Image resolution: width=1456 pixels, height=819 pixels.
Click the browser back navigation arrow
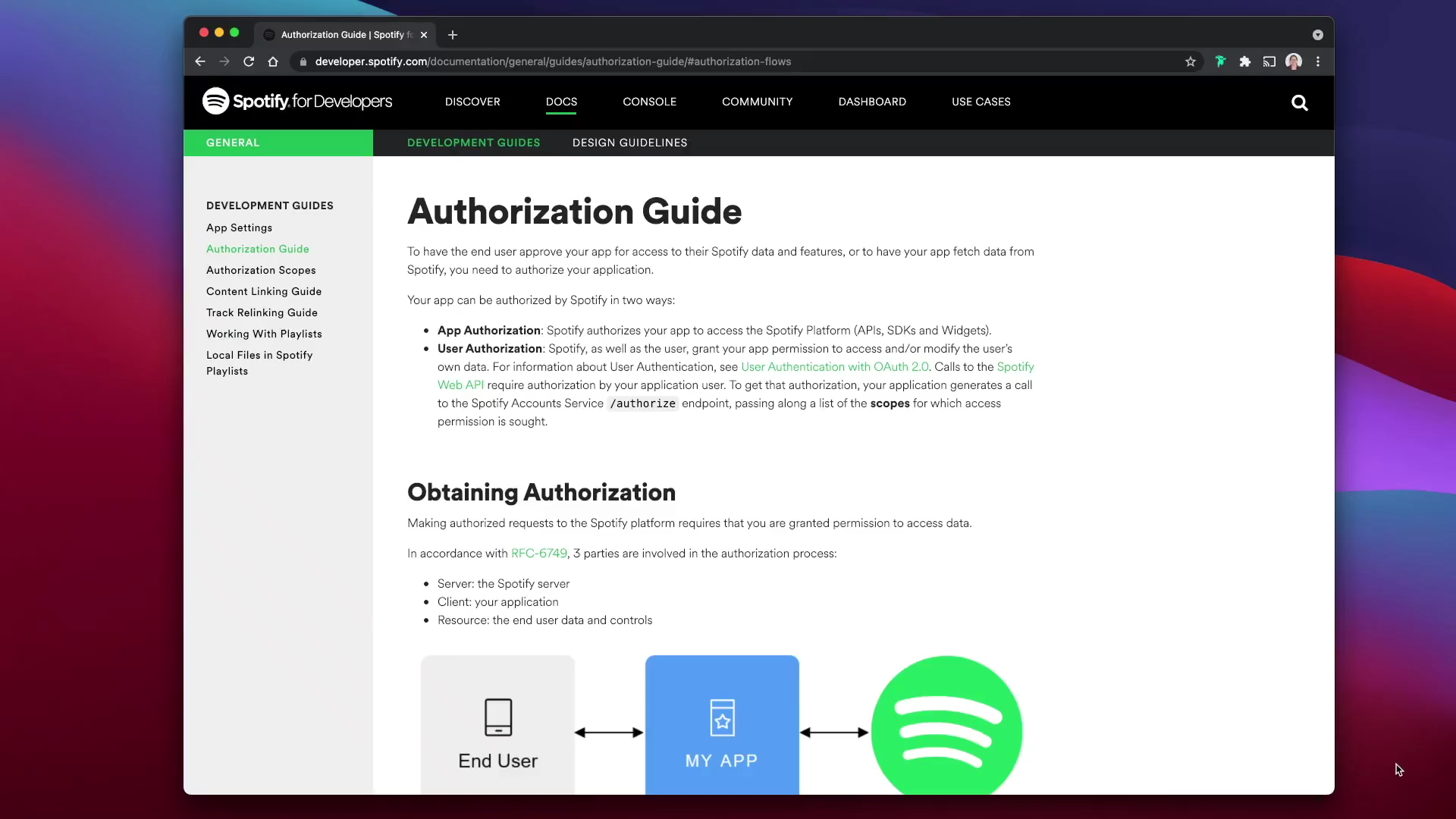pos(200,61)
